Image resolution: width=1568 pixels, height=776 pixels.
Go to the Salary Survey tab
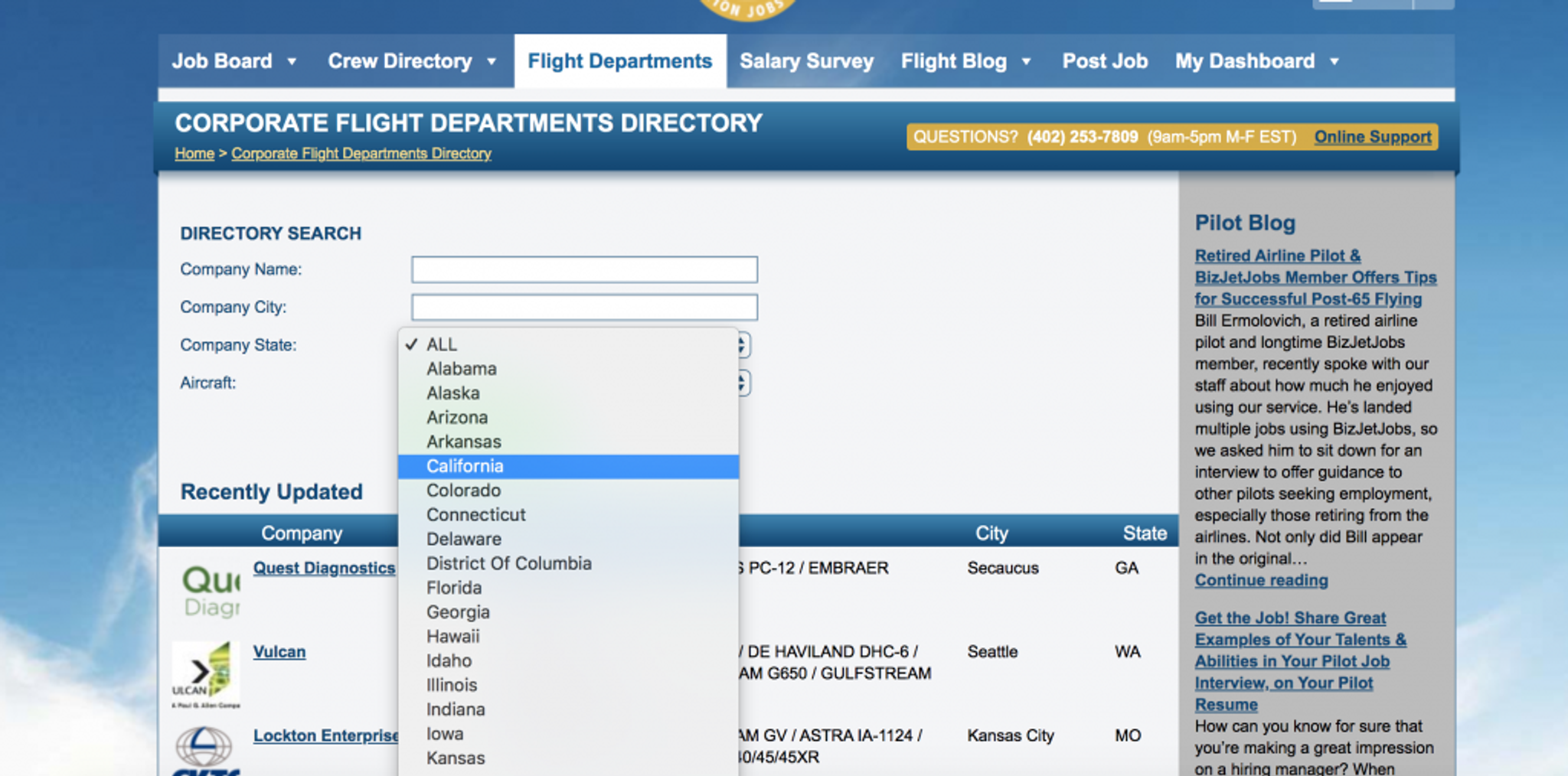pos(806,61)
